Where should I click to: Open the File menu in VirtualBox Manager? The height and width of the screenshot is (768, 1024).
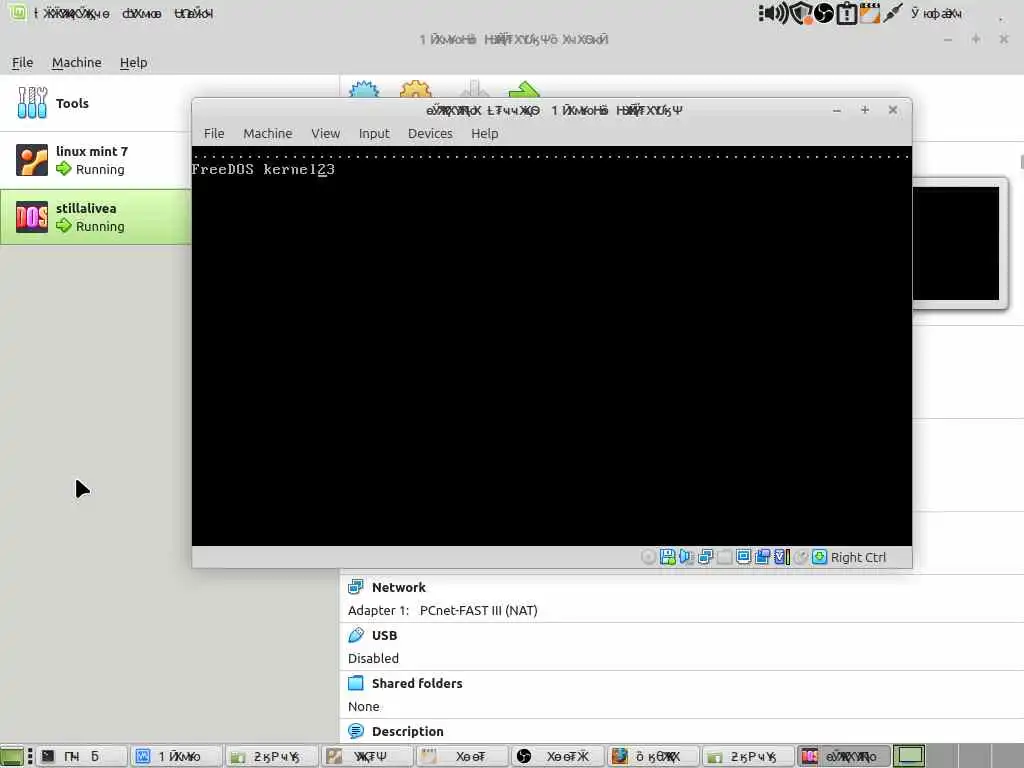point(22,63)
